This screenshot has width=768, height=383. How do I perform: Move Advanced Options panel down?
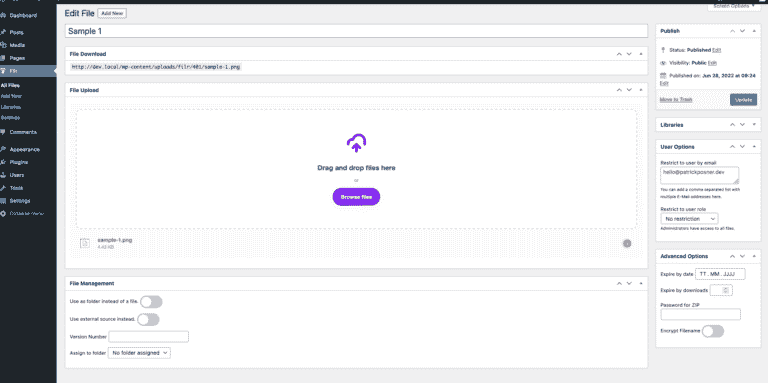click(x=743, y=256)
